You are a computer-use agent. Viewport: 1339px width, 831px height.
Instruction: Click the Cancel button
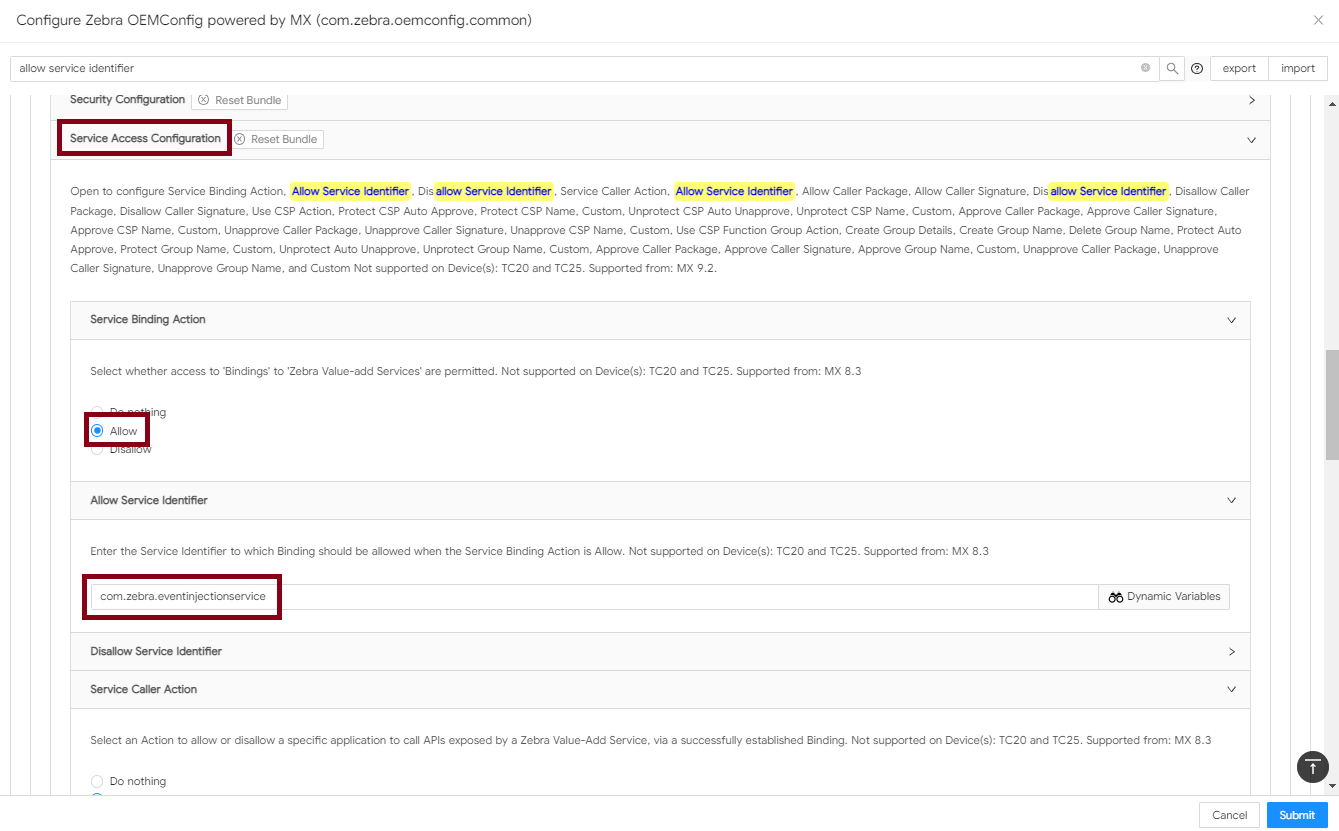tap(1229, 815)
